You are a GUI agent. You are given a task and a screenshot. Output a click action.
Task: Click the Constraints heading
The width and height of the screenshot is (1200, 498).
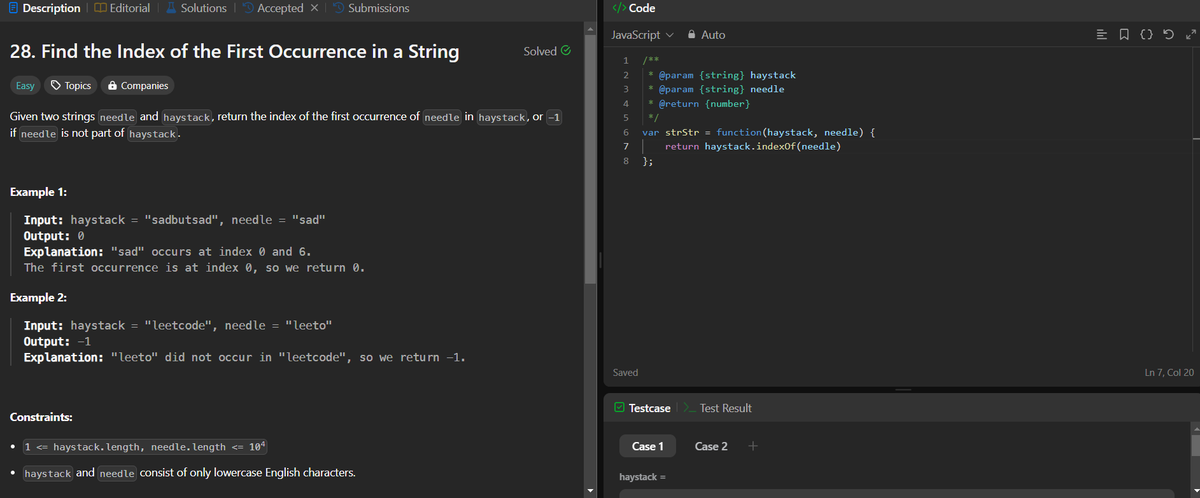pyautogui.click(x=40, y=416)
